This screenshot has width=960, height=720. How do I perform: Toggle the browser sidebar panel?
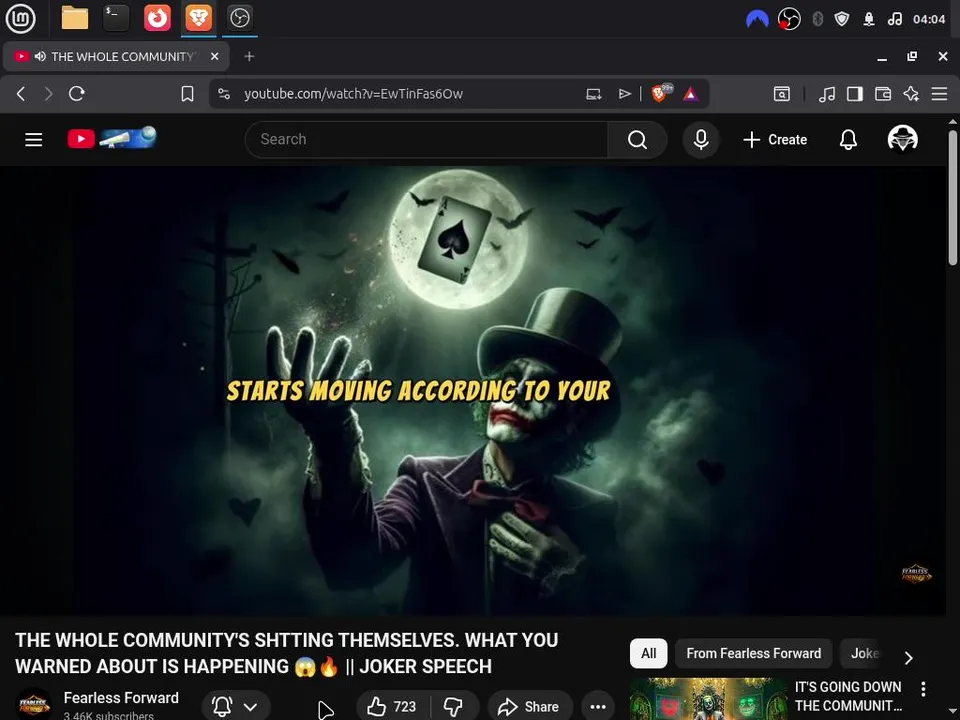[x=855, y=94]
